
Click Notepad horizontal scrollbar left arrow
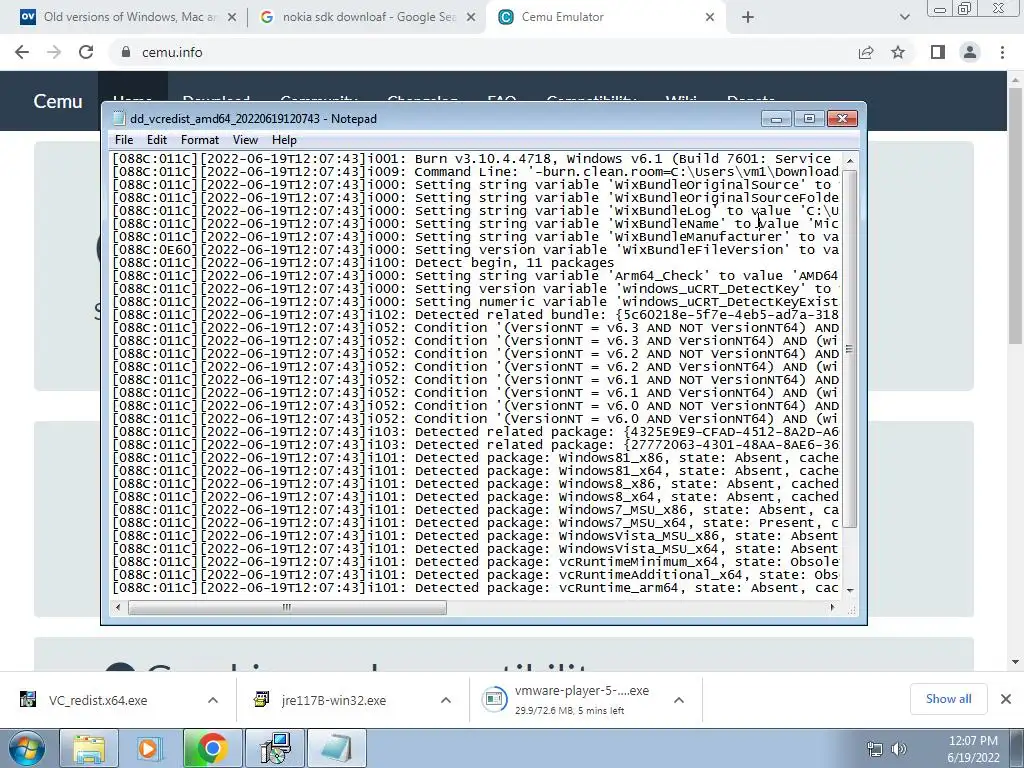(118, 607)
